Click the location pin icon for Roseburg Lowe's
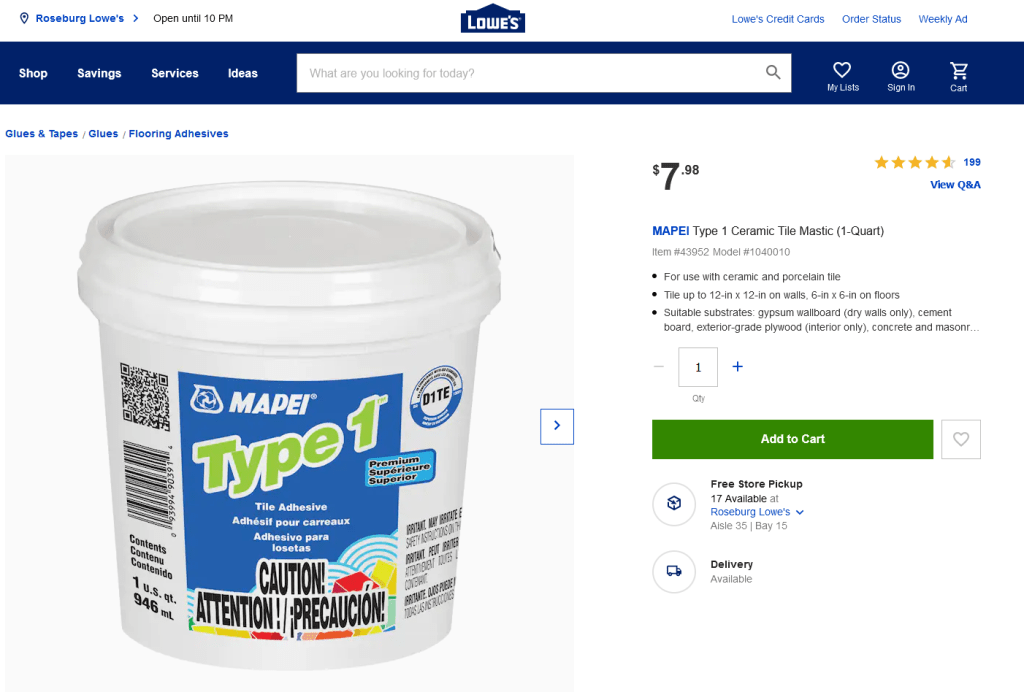 pos(24,18)
